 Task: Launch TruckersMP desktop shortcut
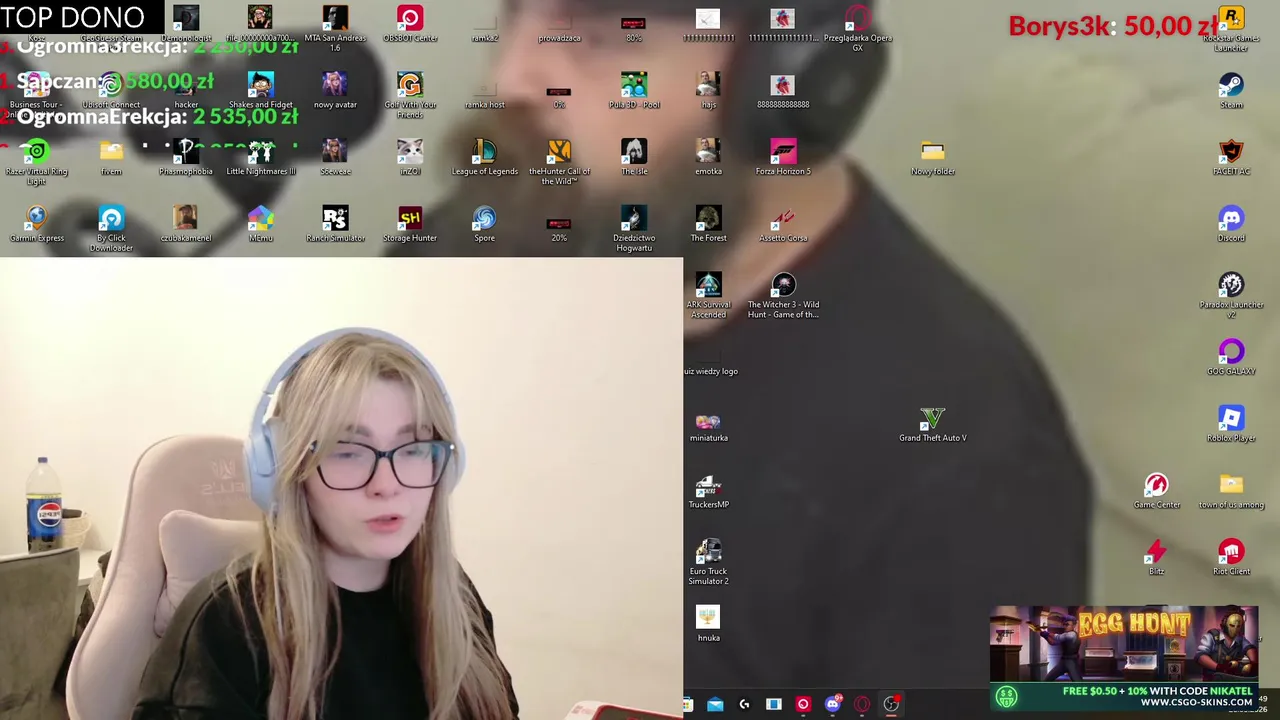(x=708, y=491)
